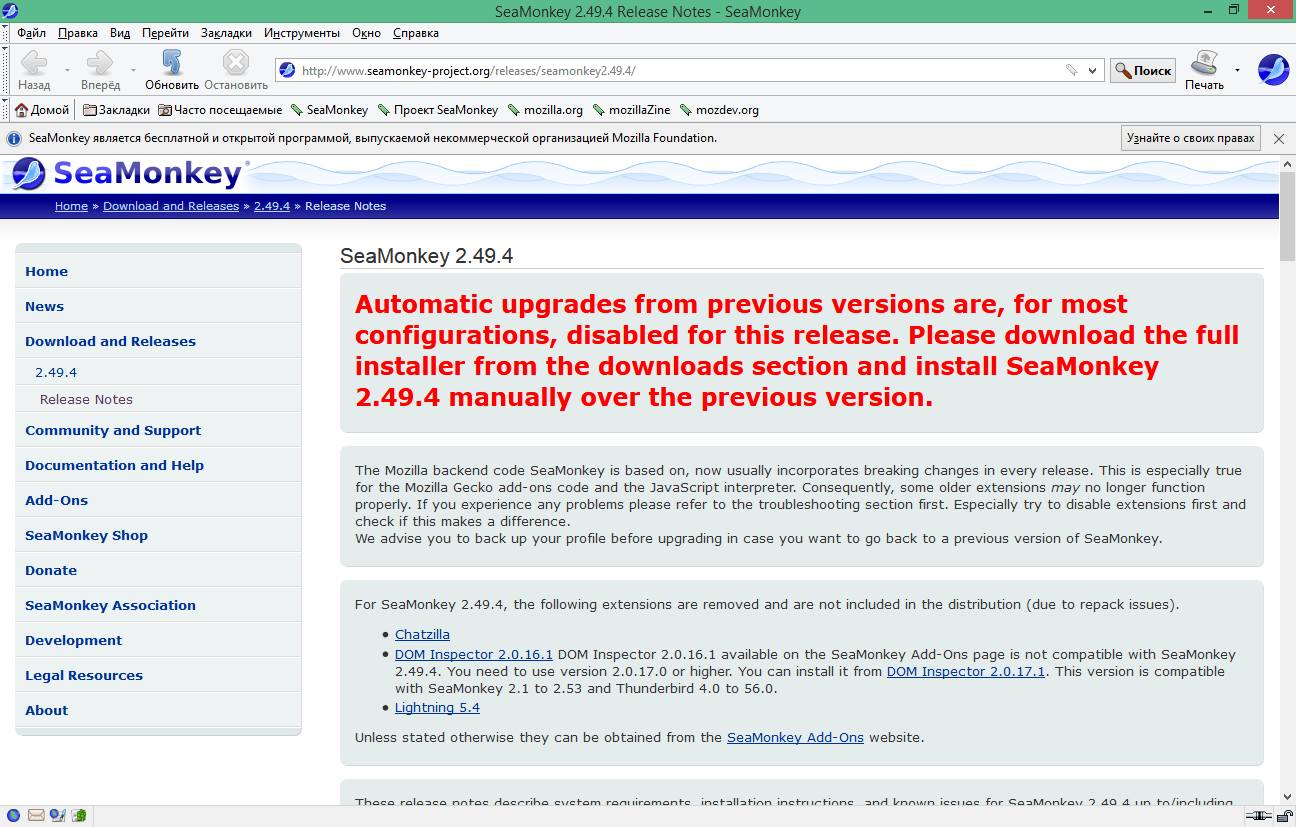Open the Файл menu
The height and width of the screenshot is (827, 1296).
[32, 33]
